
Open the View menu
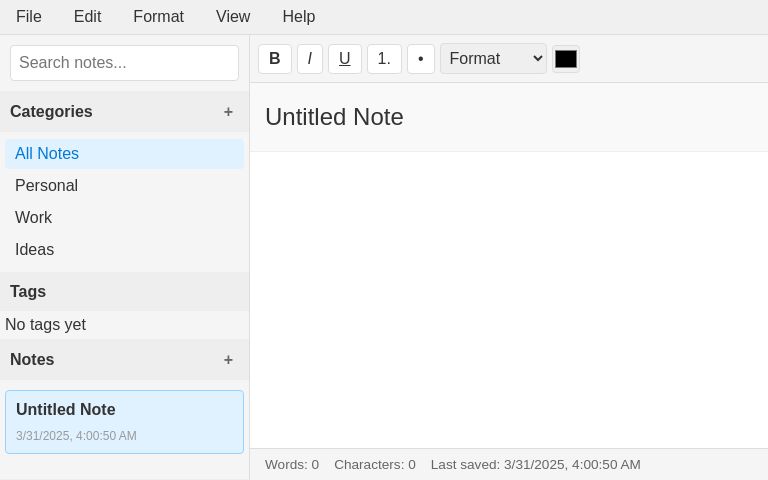pos(233,17)
